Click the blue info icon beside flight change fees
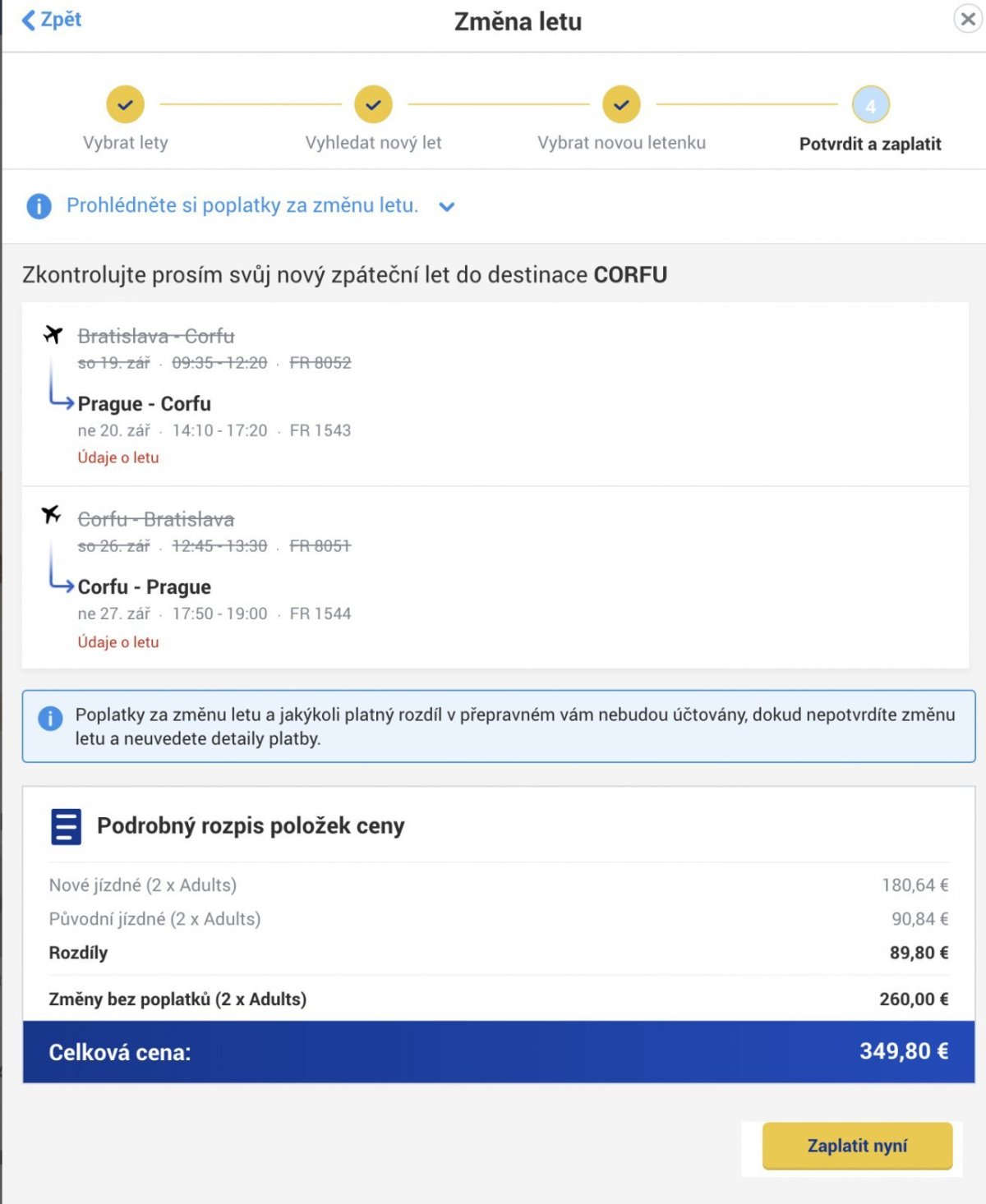The image size is (986, 1204). tap(39, 206)
